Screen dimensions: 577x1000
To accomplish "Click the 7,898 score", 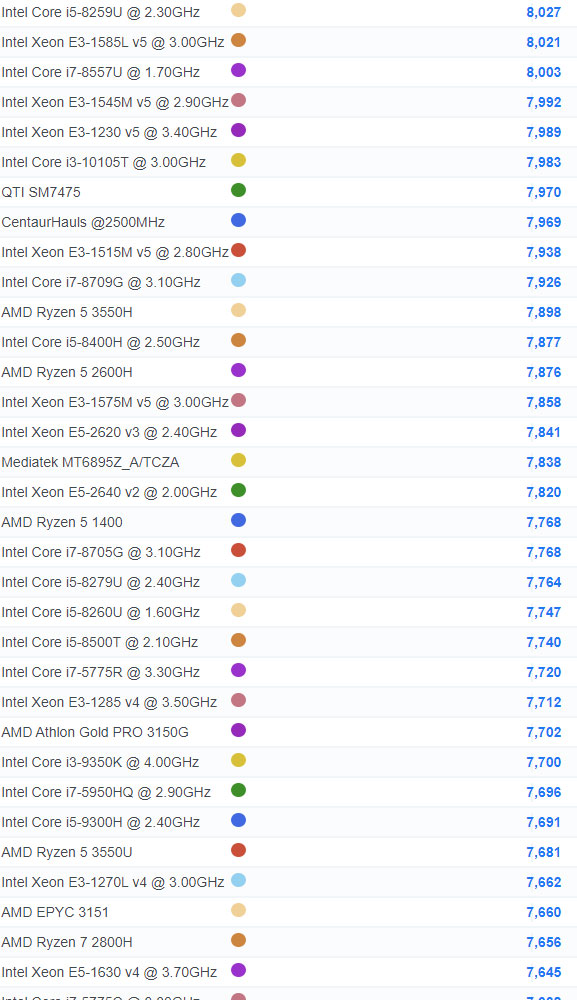I will 544,312.
